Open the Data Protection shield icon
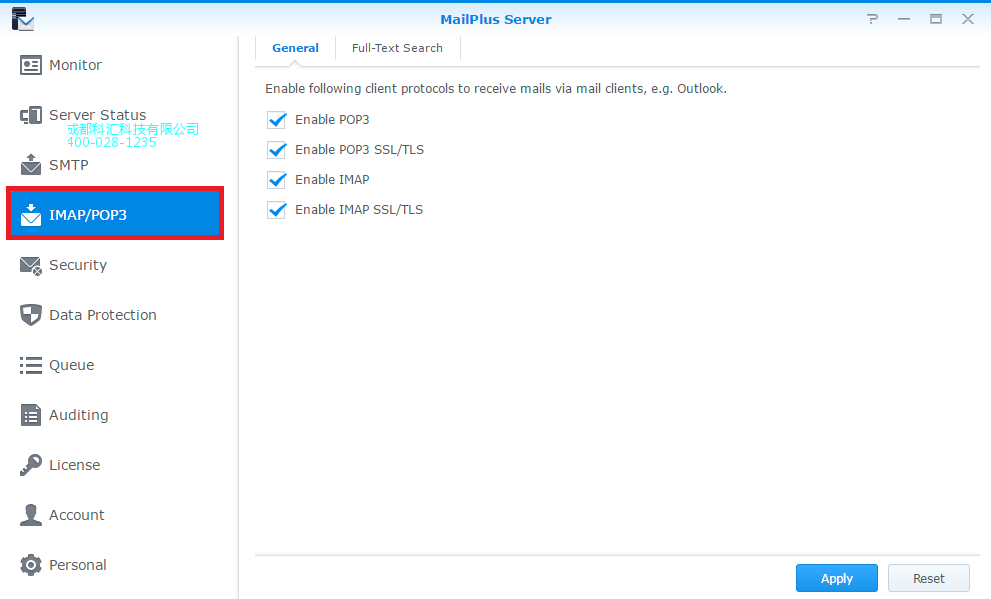991x599 pixels. pyautogui.click(x=30, y=315)
